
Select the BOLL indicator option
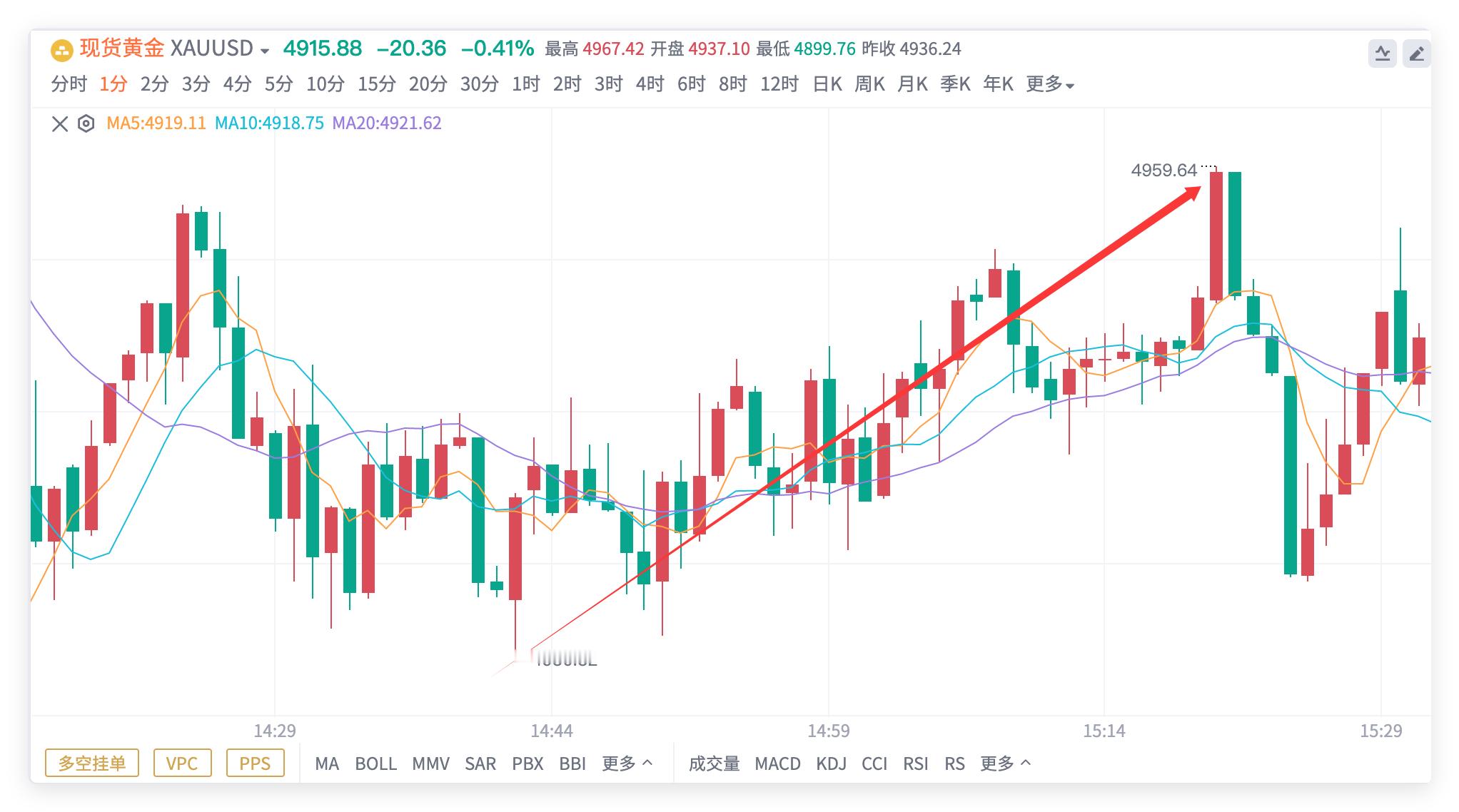[377, 763]
